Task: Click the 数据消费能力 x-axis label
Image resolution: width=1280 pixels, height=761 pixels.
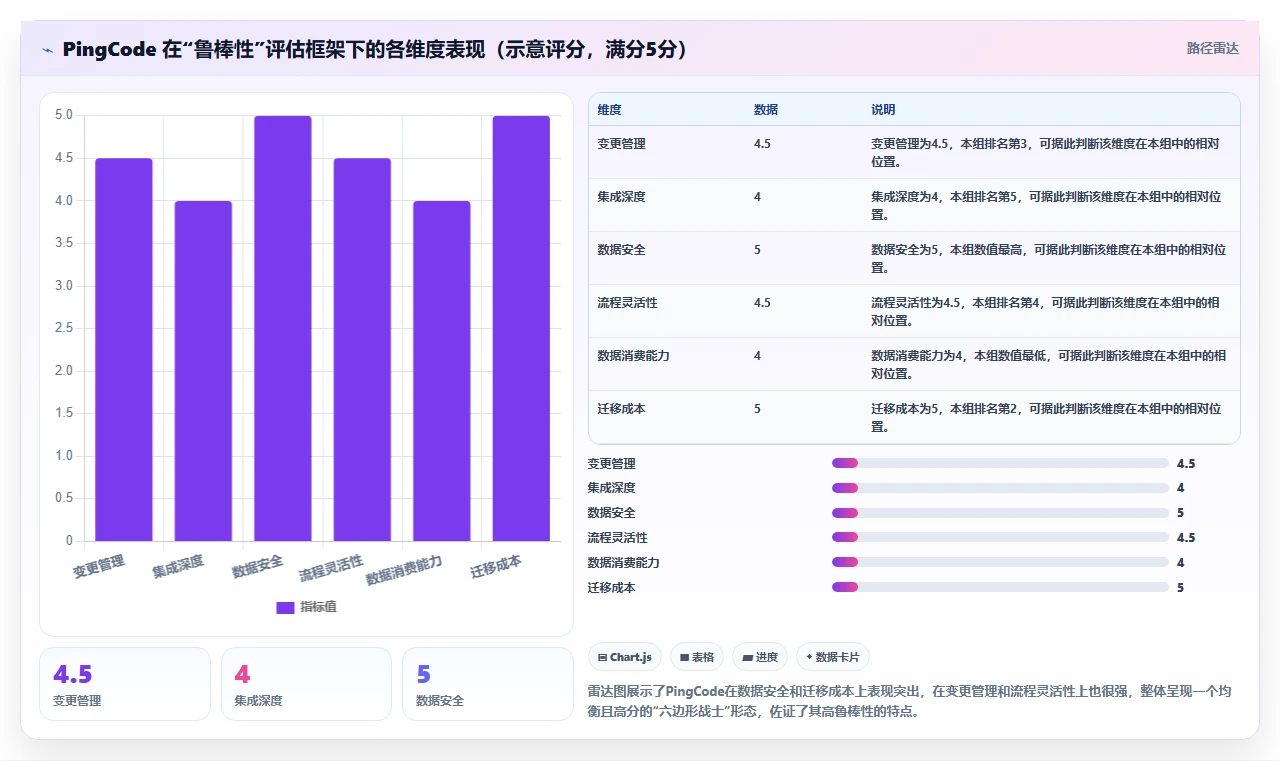Action: [404, 570]
